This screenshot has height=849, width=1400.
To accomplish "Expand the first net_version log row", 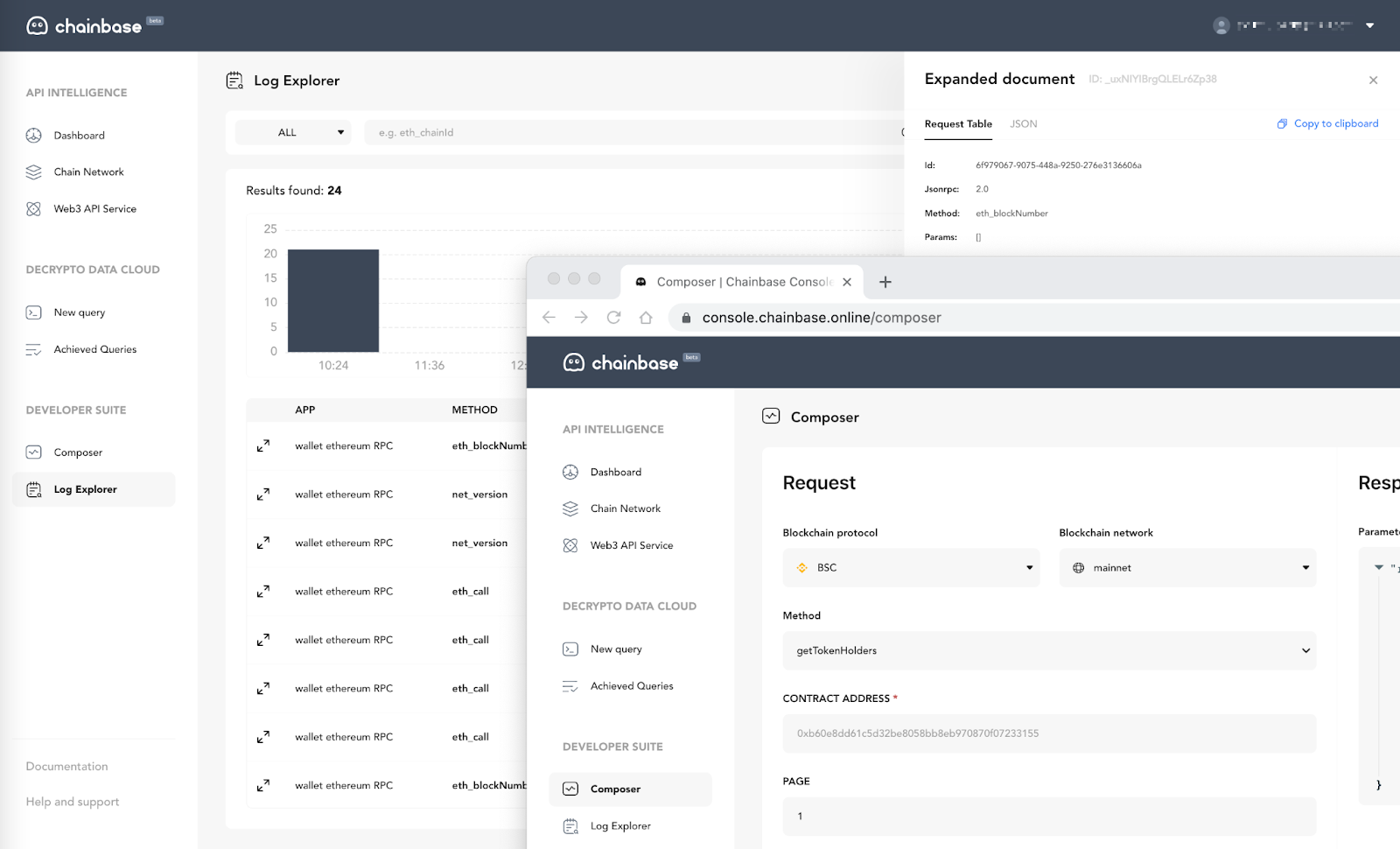I will pos(262,495).
